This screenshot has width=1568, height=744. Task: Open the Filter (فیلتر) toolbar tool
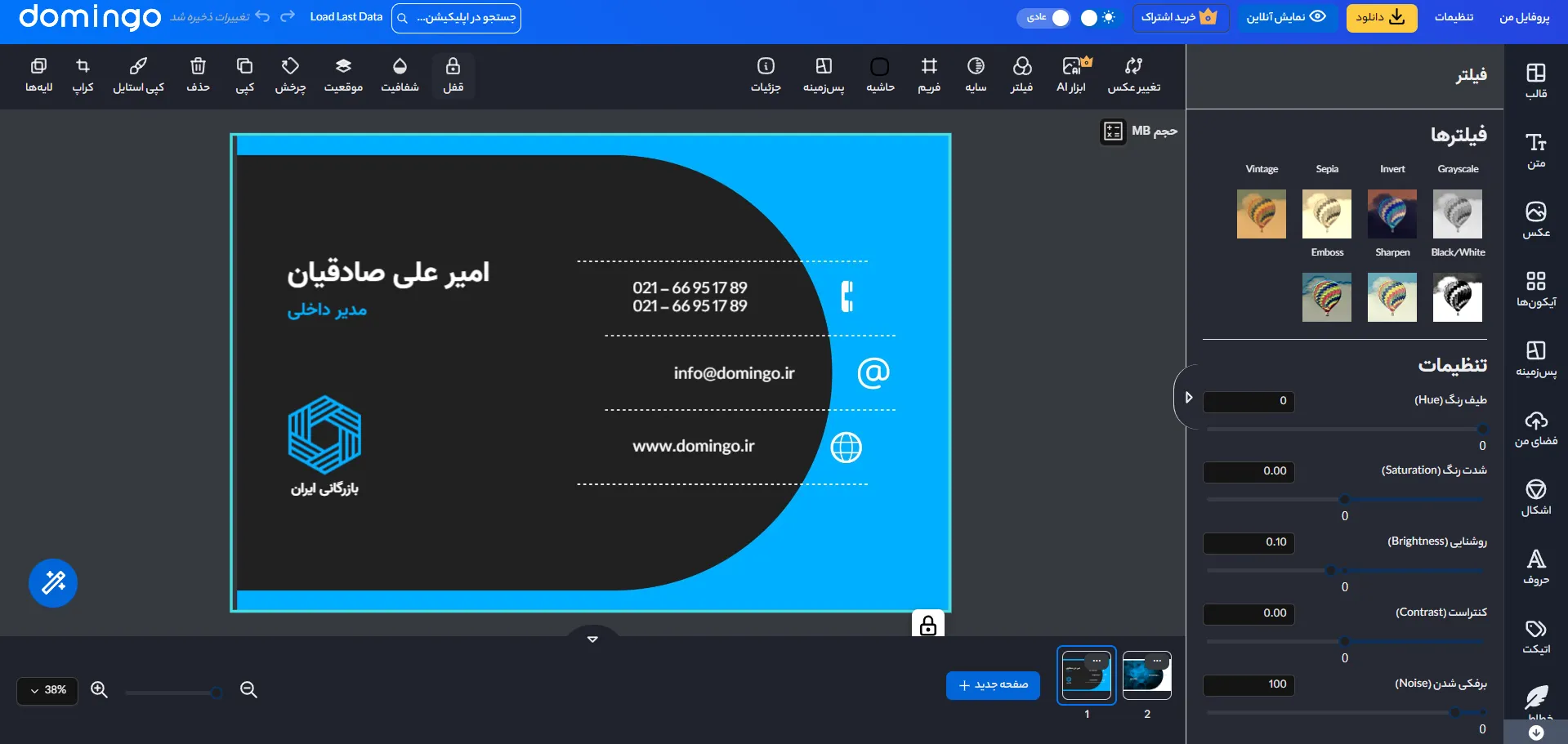click(1021, 76)
